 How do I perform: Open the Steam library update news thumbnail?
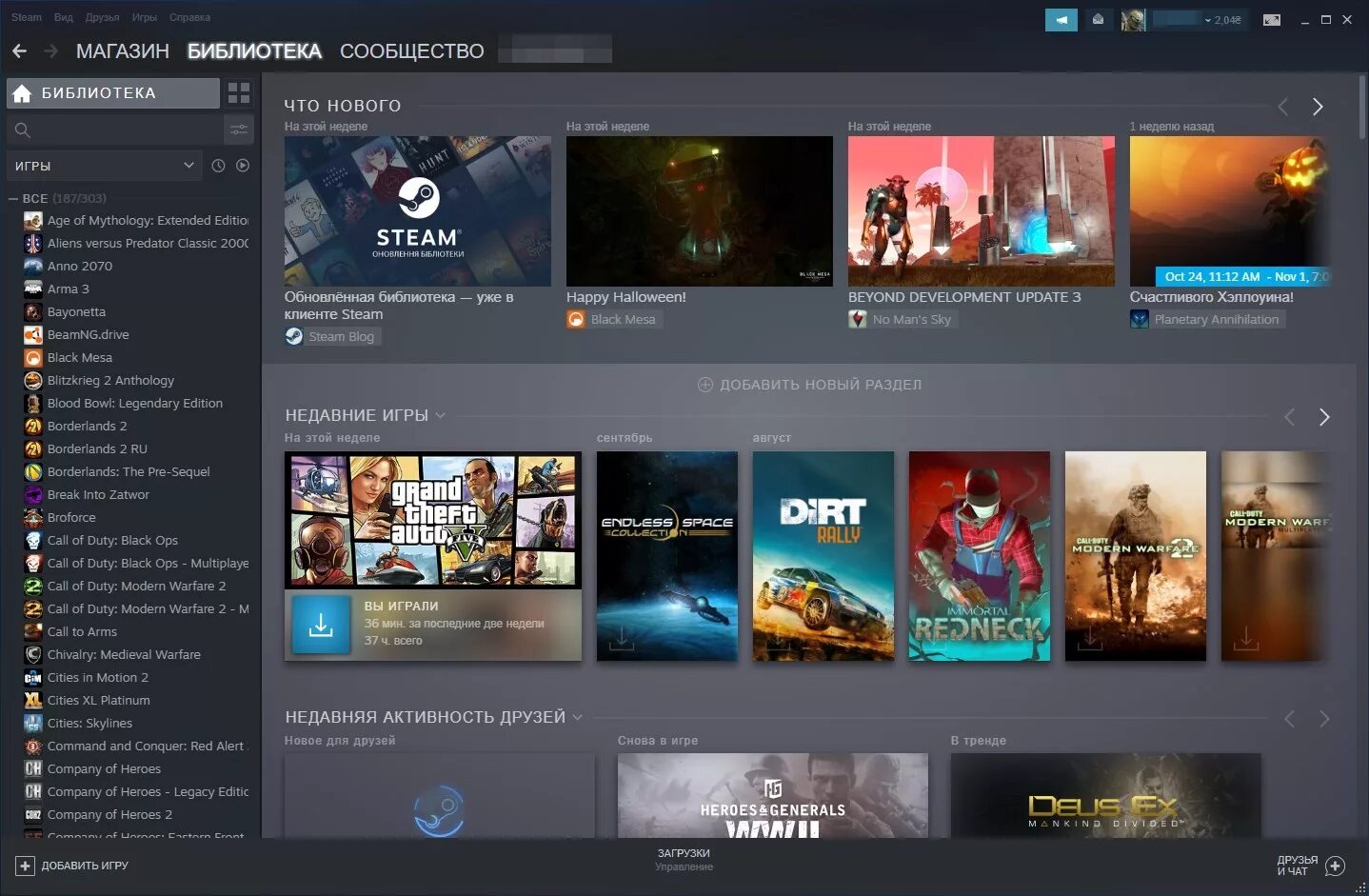pos(418,210)
